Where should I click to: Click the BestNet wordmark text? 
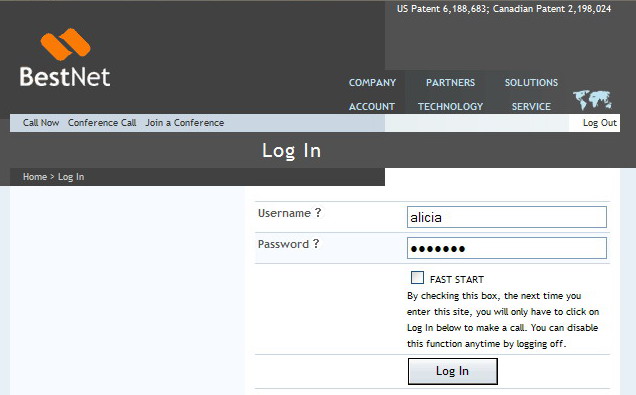pyautogui.click(x=65, y=76)
